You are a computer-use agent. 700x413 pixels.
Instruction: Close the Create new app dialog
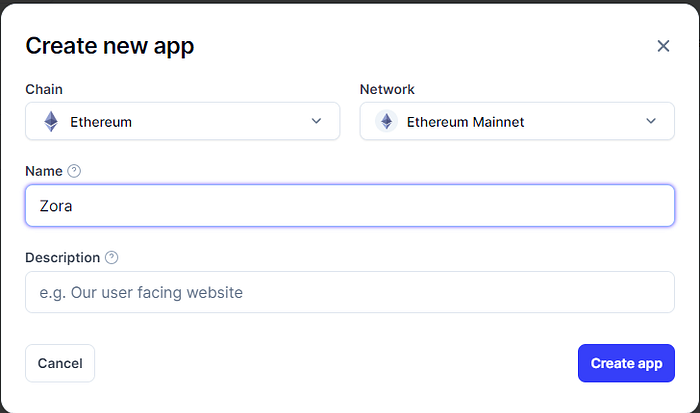click(663, 46)
